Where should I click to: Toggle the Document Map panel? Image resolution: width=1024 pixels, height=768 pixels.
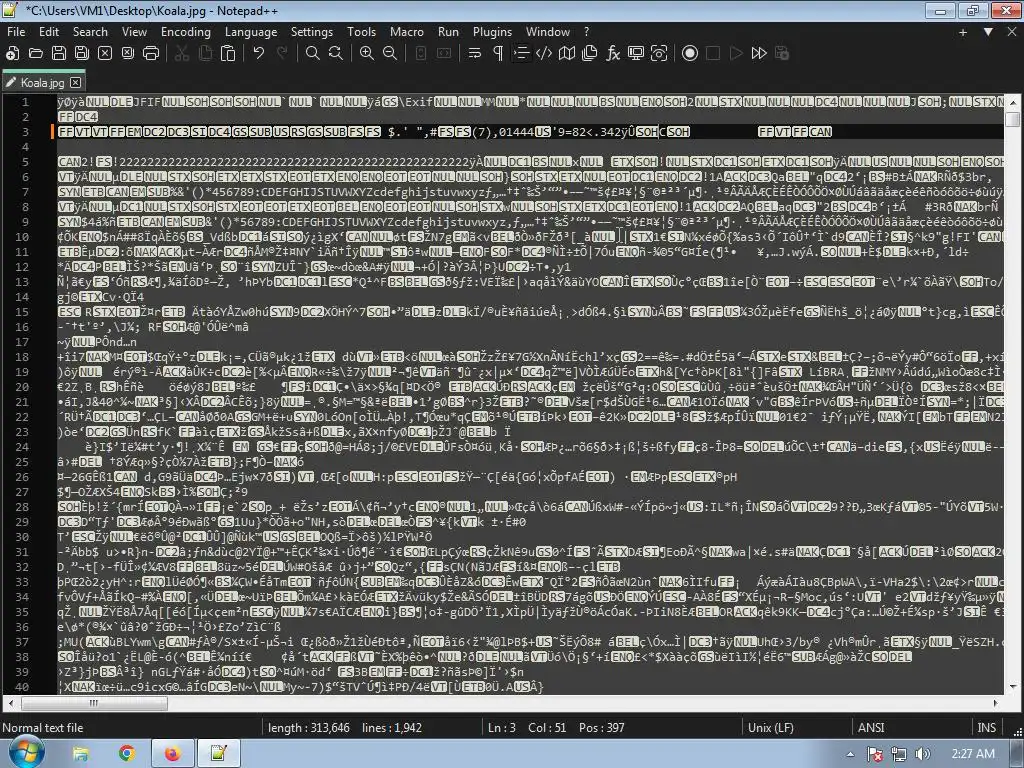pyautogui.click(x=567, y=54)
